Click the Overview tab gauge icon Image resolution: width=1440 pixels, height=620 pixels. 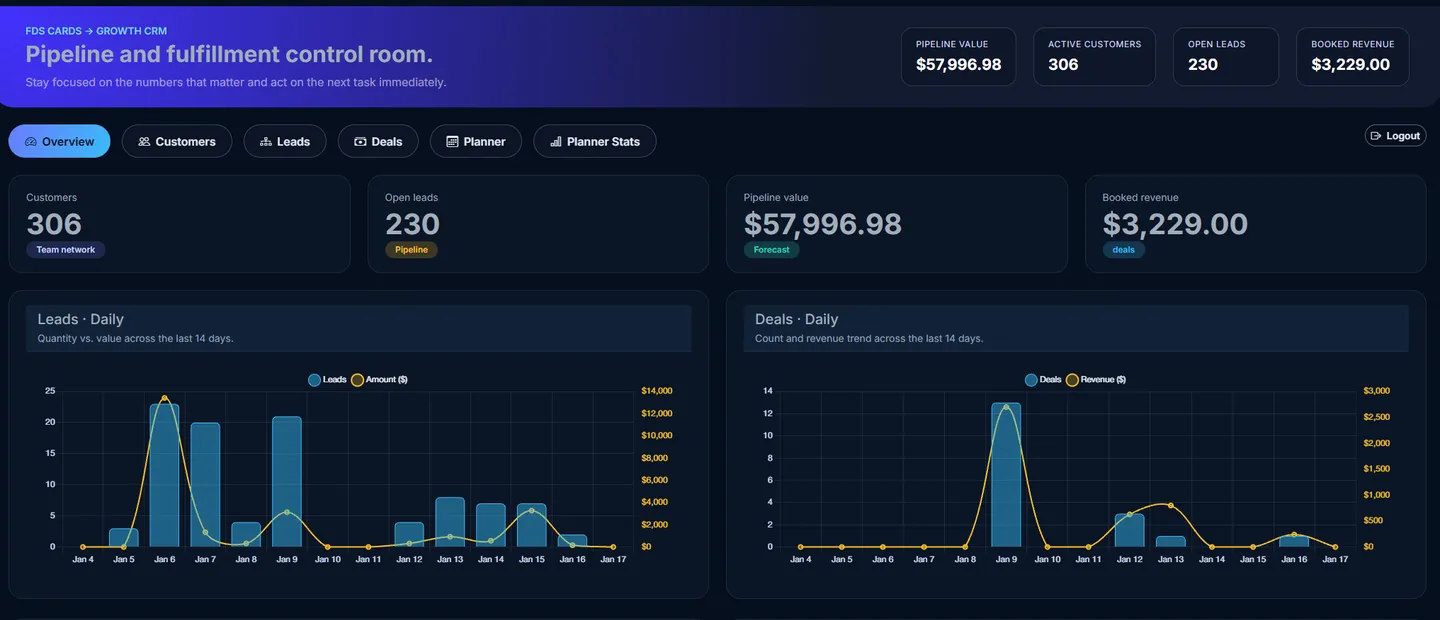[x=31, y=142]
